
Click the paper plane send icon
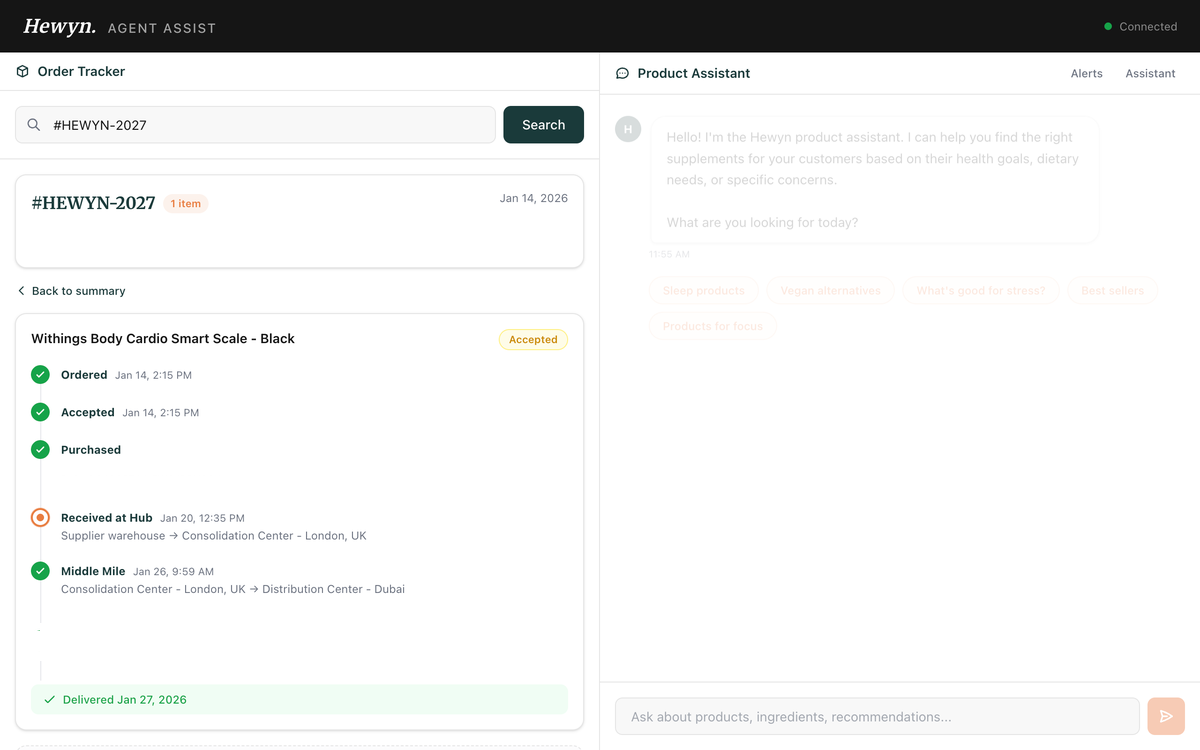(1165, 716)
